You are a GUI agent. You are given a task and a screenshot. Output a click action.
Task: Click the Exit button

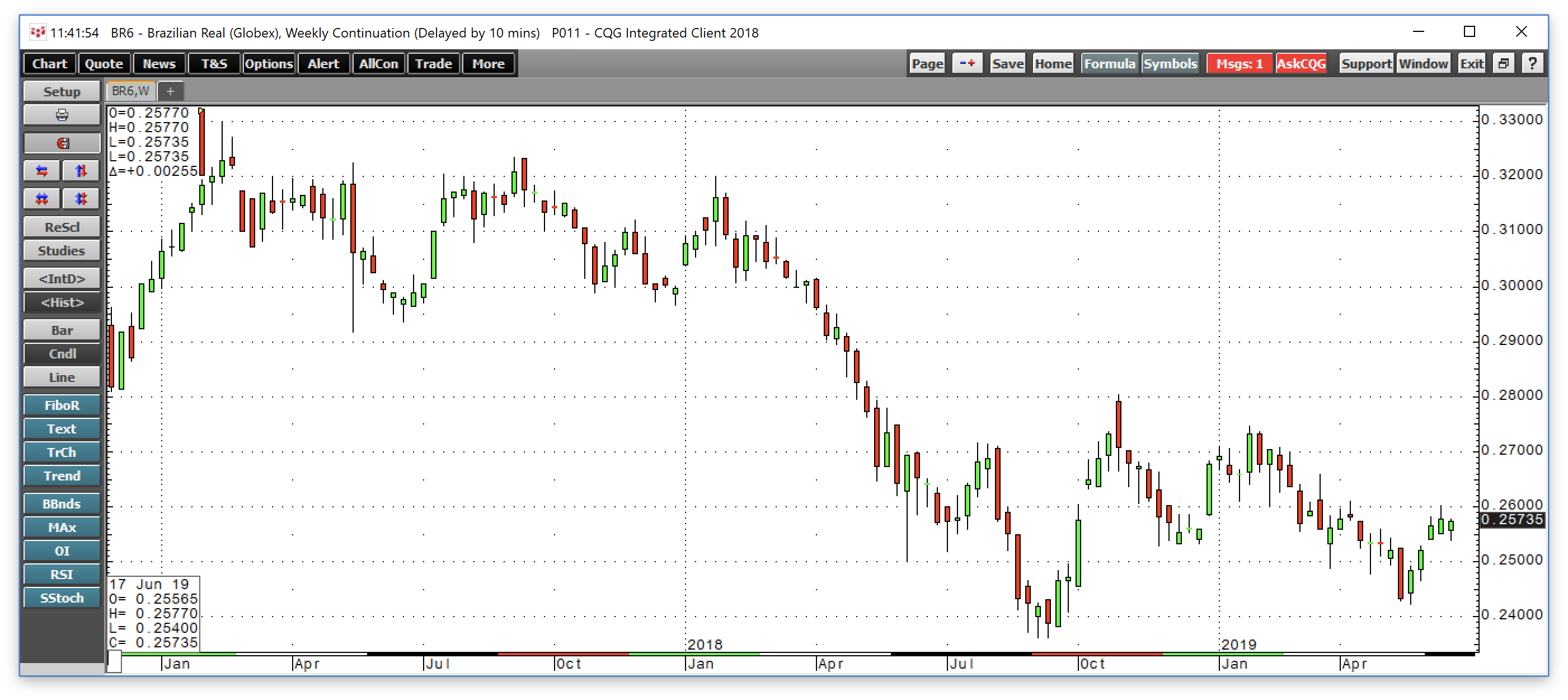point(1472,63)
